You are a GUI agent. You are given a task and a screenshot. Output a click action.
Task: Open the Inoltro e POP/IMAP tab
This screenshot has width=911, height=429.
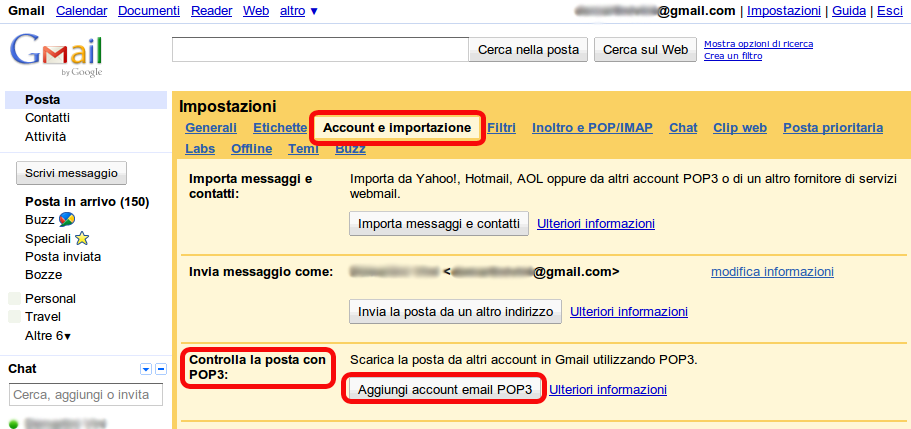point(592,128)
